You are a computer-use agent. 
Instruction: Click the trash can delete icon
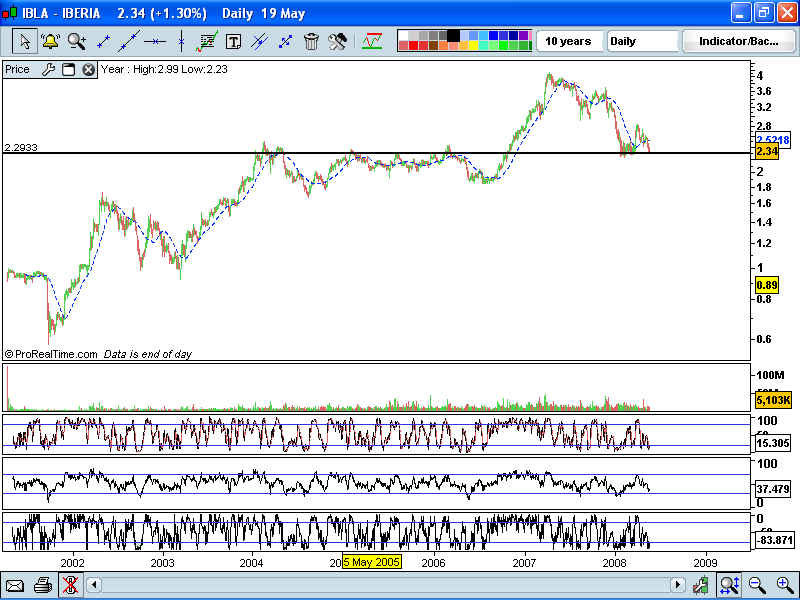coord(311,41)
